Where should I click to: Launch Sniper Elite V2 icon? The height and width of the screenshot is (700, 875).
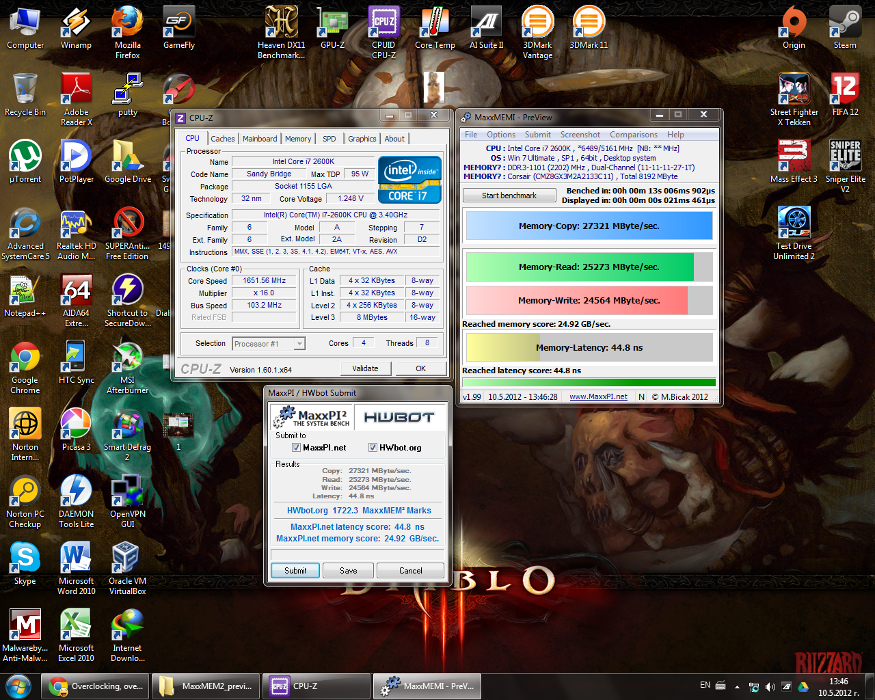[x=845, y=166]
